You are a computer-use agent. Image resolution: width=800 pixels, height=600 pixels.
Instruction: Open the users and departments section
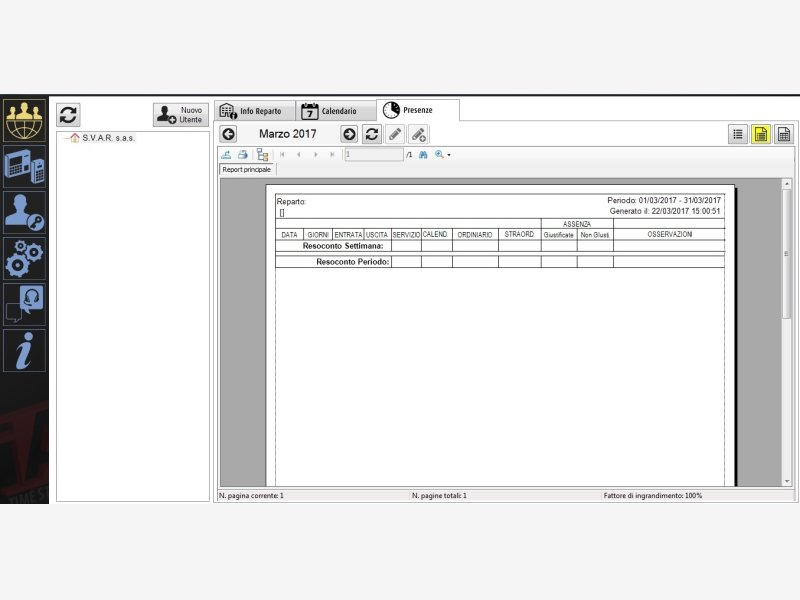coord(25,120)
